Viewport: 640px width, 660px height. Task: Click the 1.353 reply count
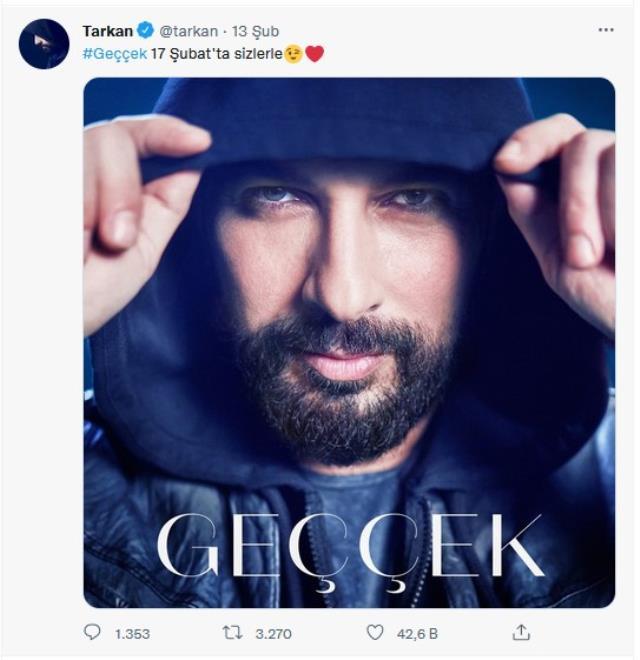[132, 634]
